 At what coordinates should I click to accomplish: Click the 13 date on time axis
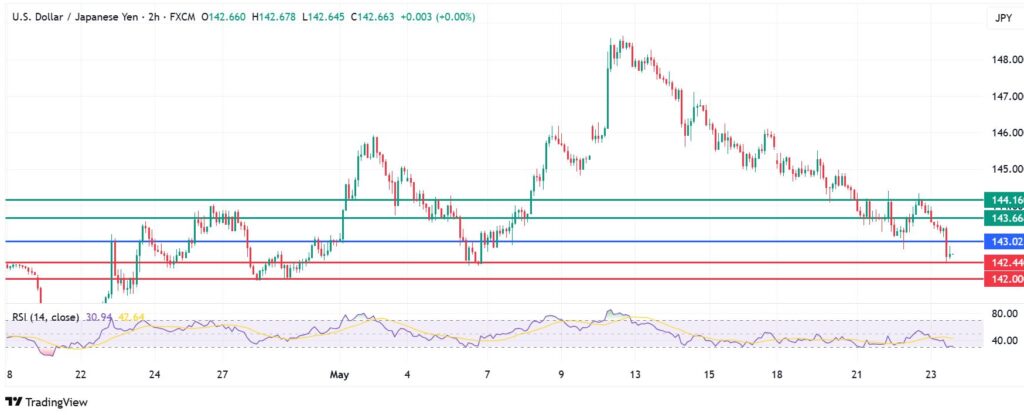pyautogui.click(x=634, y=374)
